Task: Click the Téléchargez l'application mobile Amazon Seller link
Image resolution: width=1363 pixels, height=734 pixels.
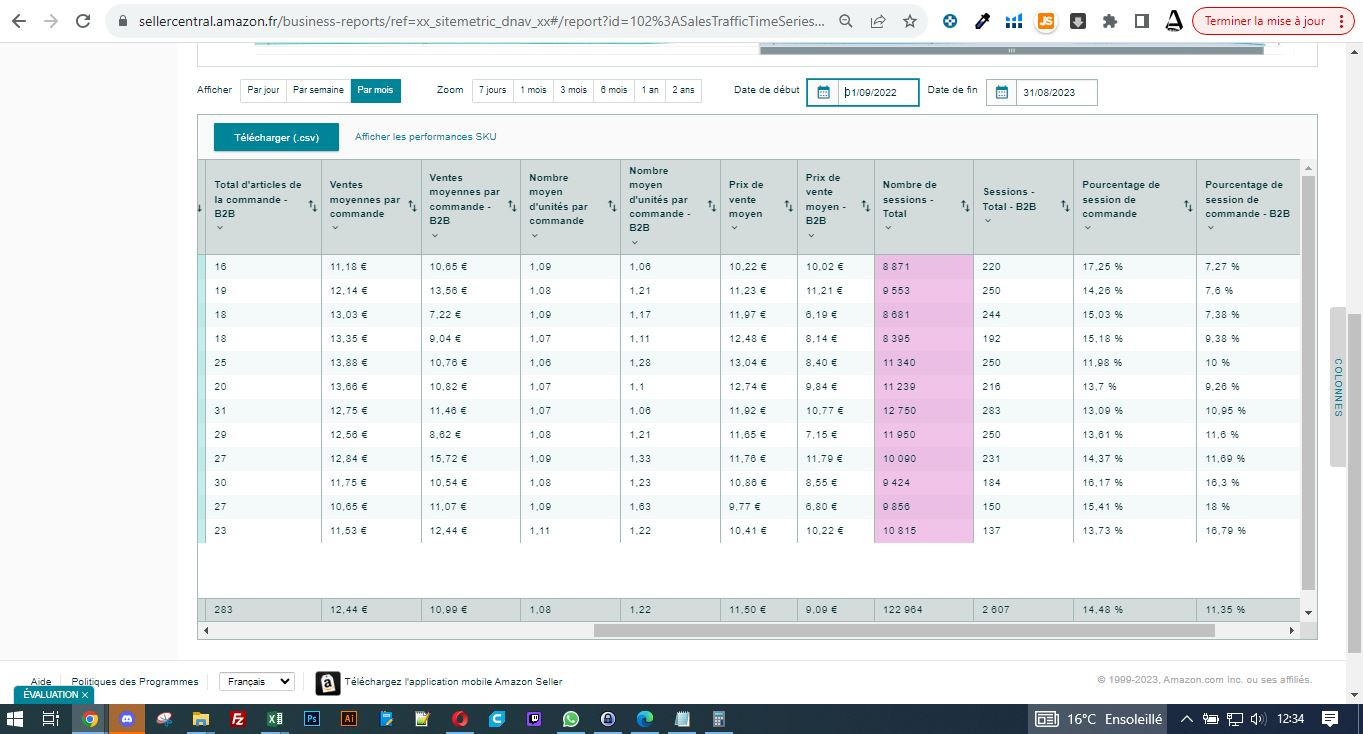Action: (x=453, y=682)
